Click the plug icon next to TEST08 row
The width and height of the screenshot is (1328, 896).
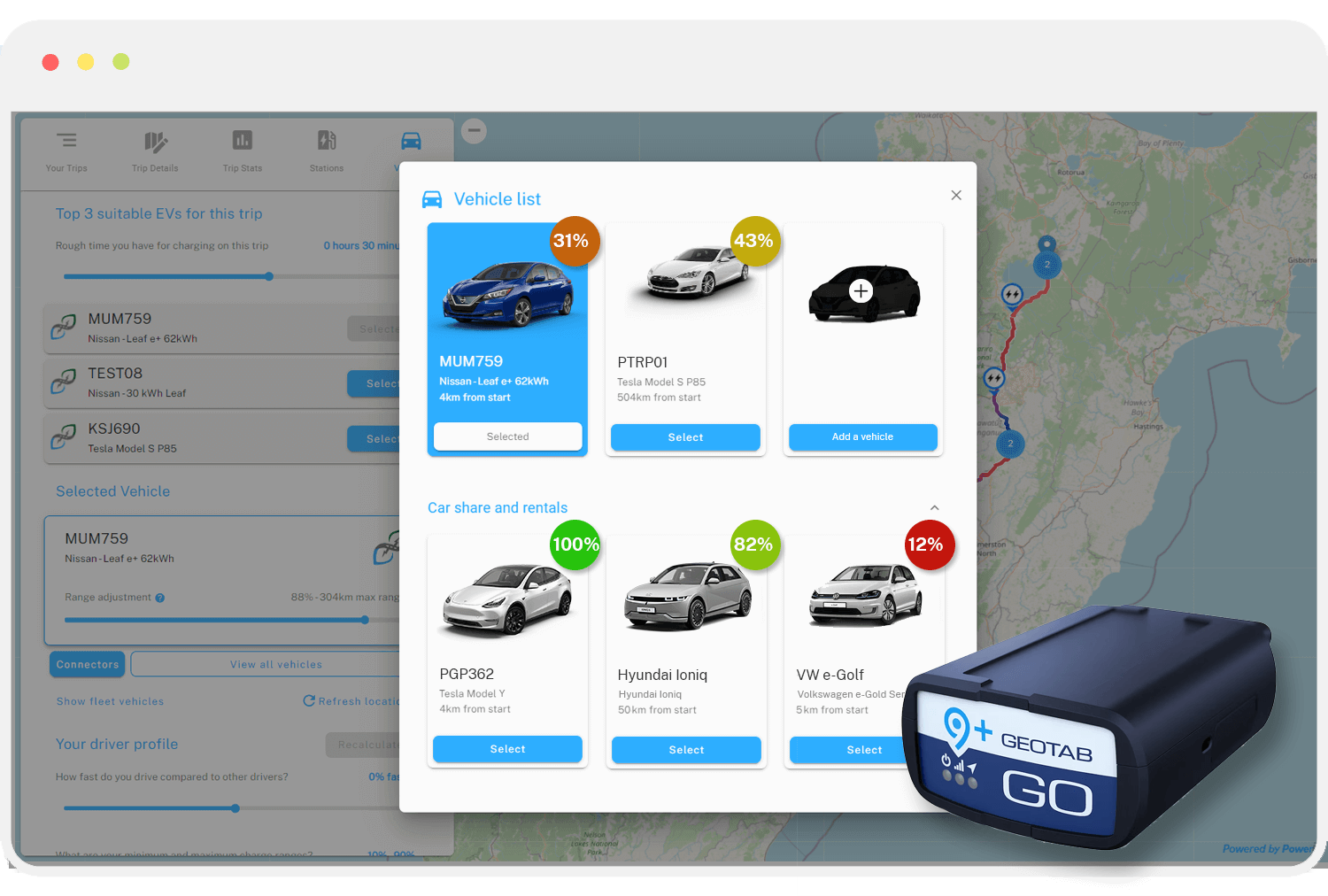(63, 382)
